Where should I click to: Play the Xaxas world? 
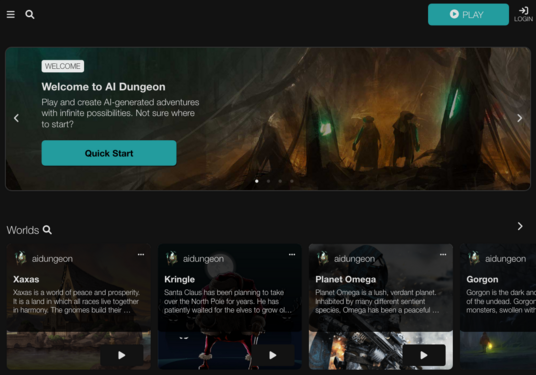point(122,355)
